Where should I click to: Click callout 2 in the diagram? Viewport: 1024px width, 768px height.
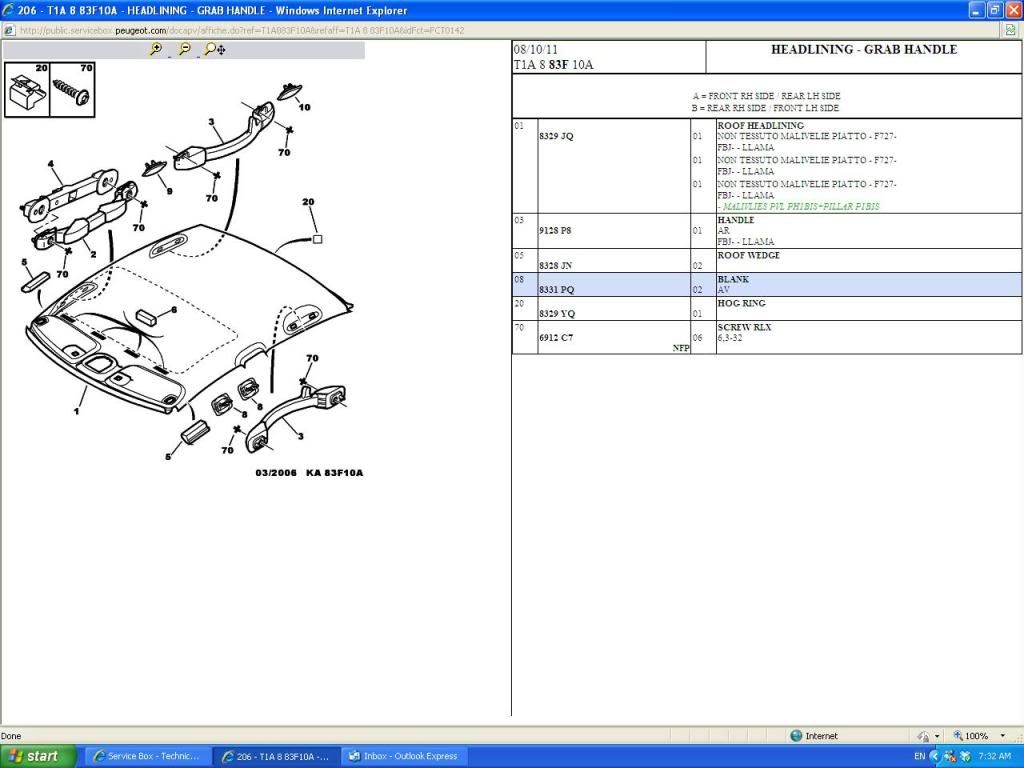pyautogui.click(x=93, y=254)
